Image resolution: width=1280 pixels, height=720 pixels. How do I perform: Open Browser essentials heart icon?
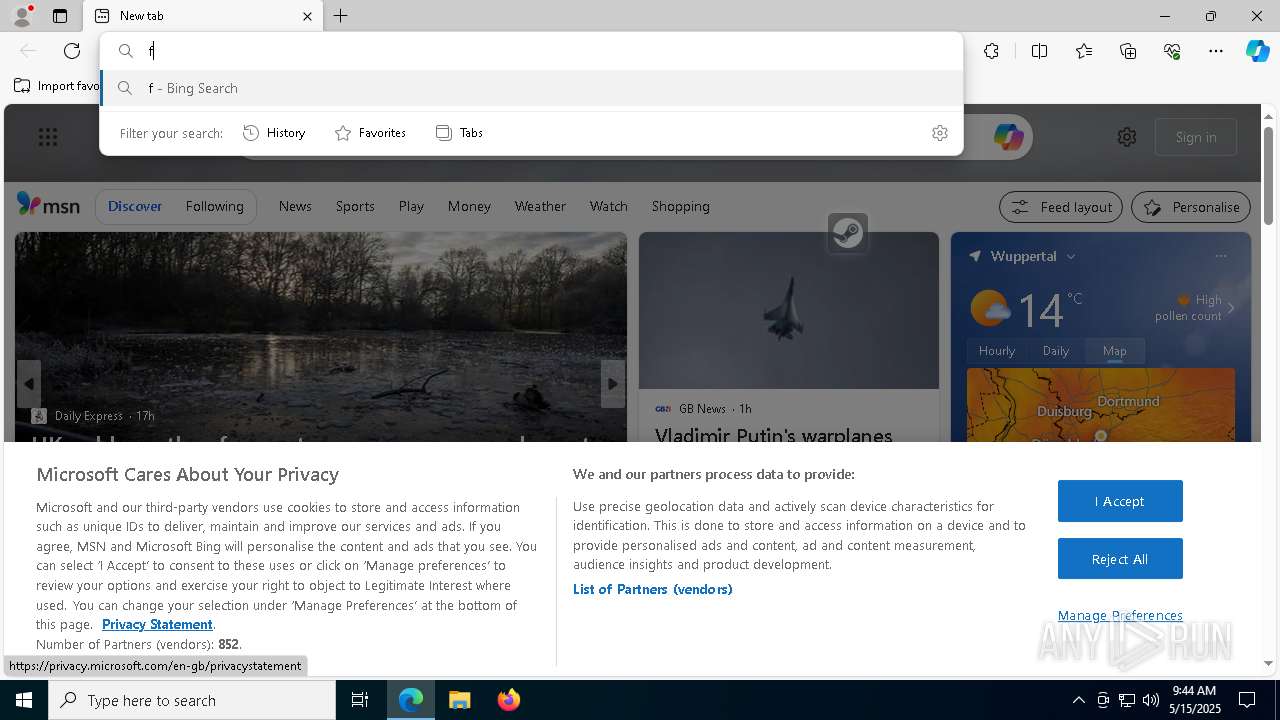pyautogui.click(x=1172, y=51)
